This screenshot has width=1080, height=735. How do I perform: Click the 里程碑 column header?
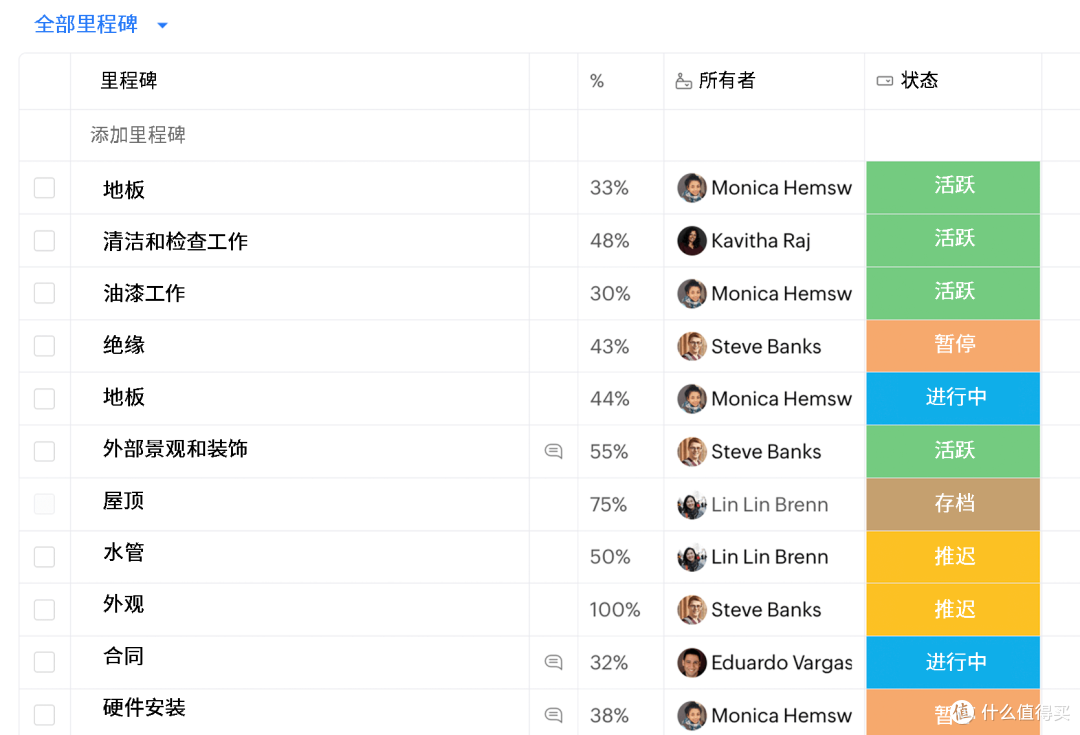pyautogui.click(x=129, y=81)
